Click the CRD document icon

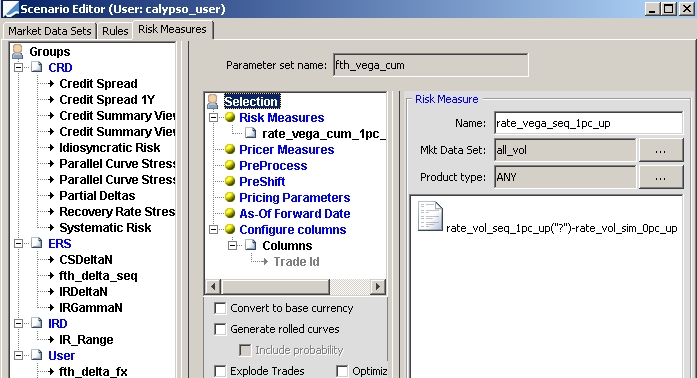(37, 68)
